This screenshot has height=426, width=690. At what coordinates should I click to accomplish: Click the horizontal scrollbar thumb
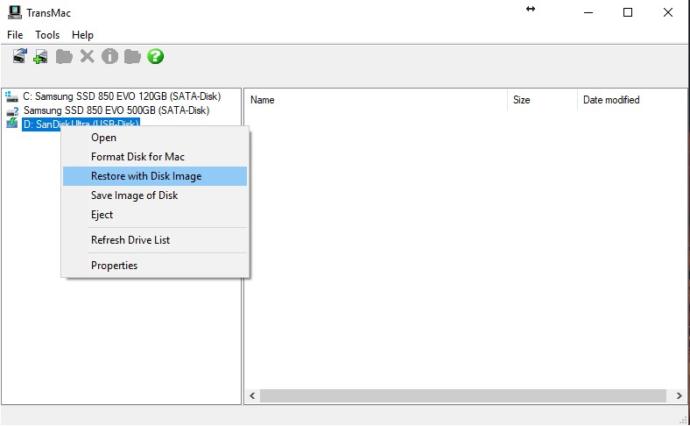(x=463, y=396)
